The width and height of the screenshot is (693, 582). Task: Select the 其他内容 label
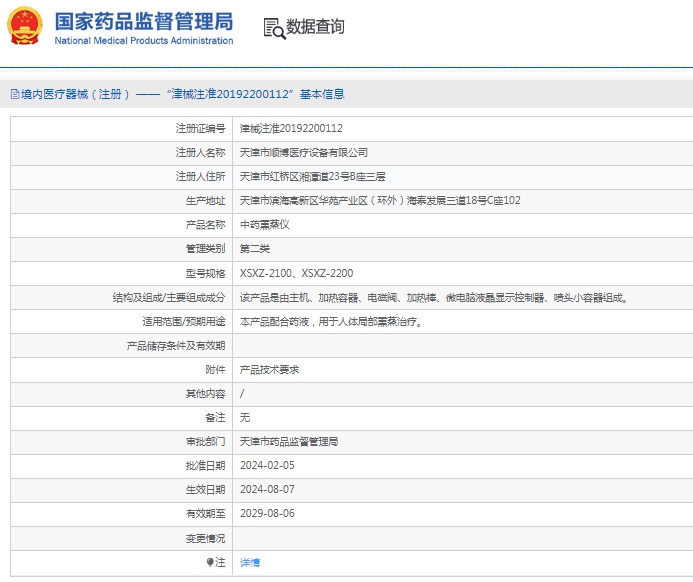point(206,393)
